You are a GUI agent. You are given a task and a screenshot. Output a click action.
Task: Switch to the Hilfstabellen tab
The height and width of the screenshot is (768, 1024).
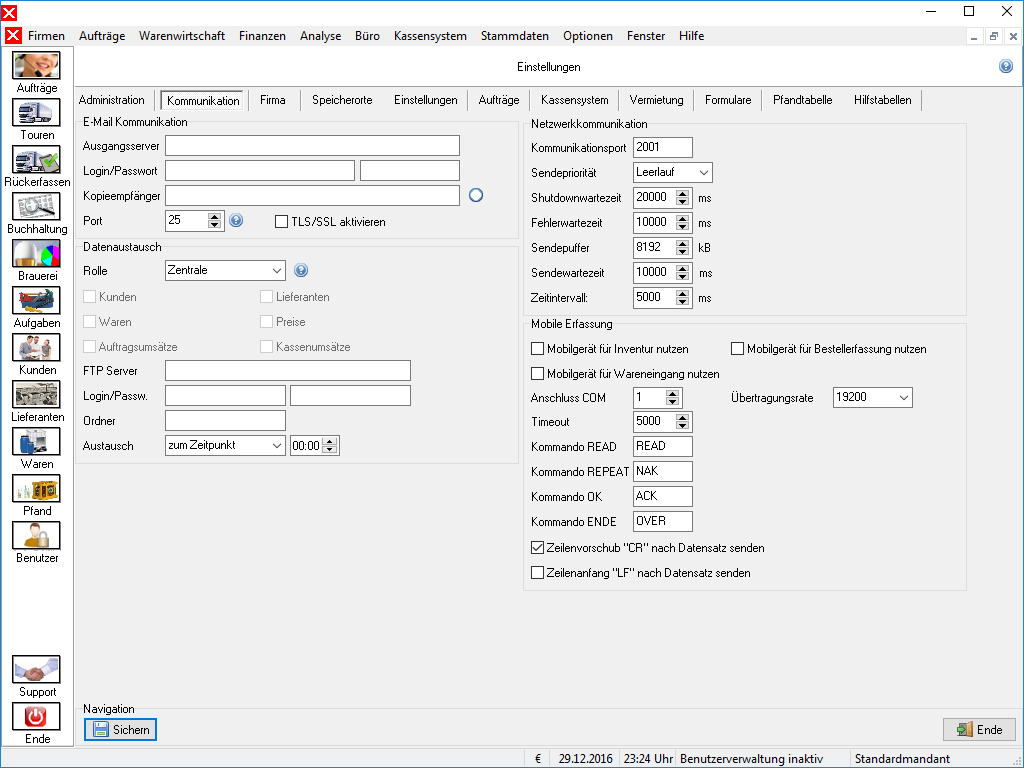882,100
